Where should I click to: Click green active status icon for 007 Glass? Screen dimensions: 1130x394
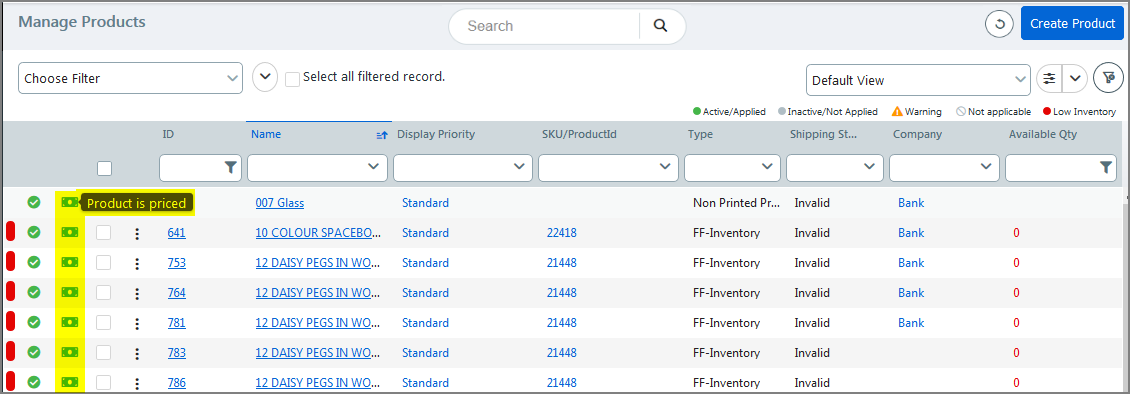pyautogui.click(x=34, y=202)
